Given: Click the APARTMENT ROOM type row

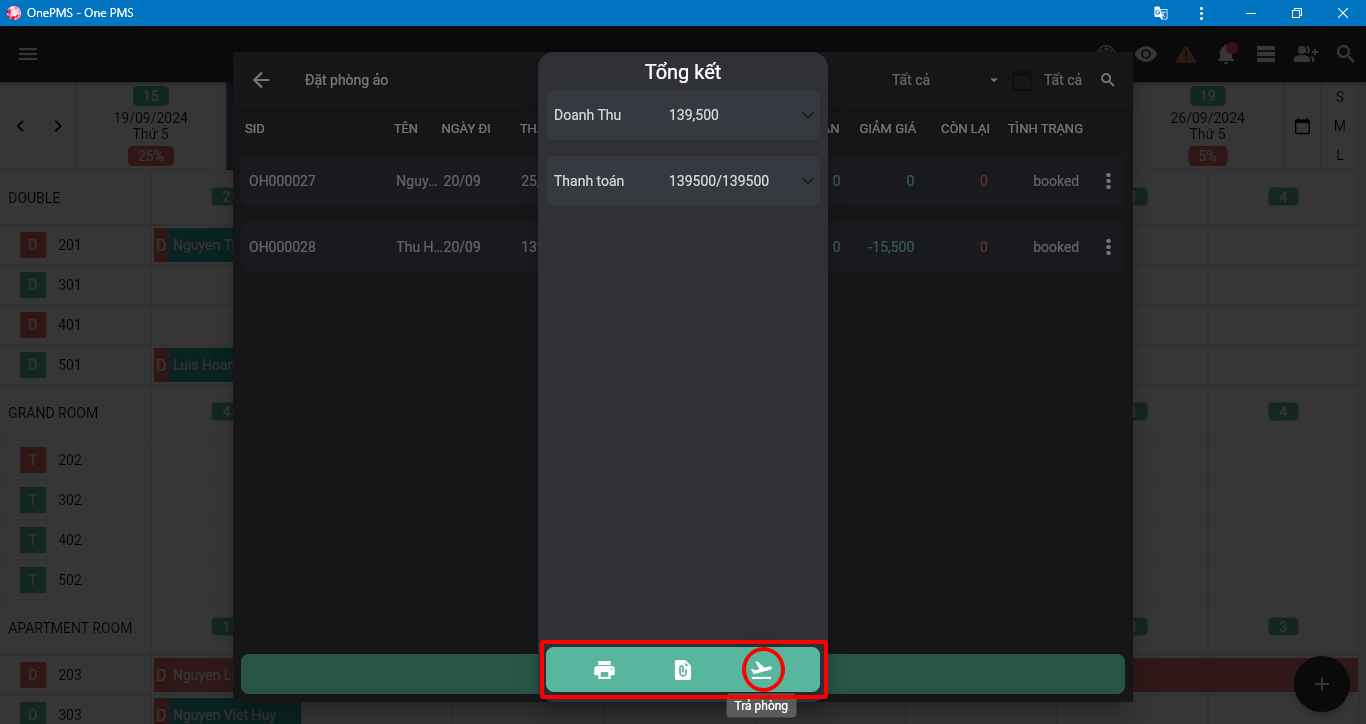Looking at the screenshot, I should 70,628.
